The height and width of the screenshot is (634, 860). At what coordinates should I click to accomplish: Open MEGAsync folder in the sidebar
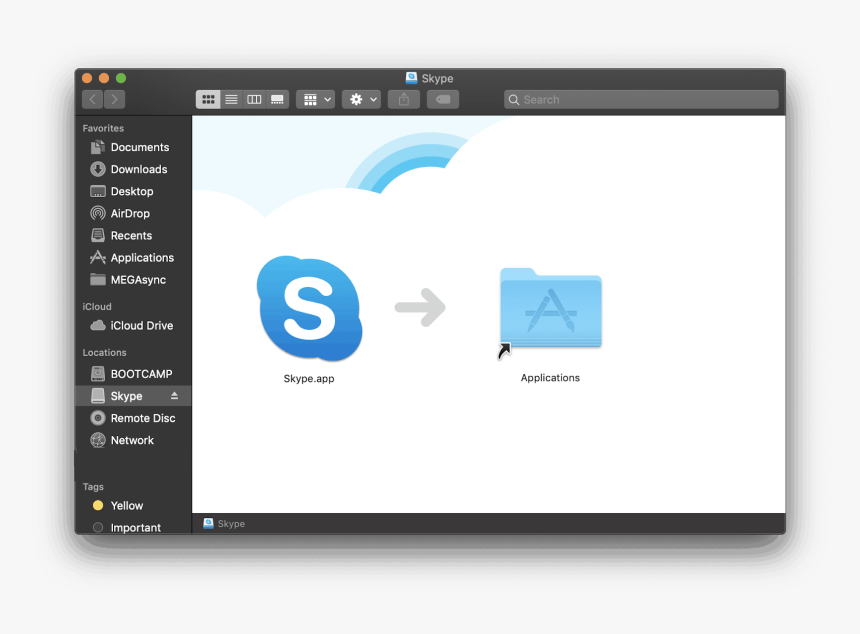coord(133,280)
